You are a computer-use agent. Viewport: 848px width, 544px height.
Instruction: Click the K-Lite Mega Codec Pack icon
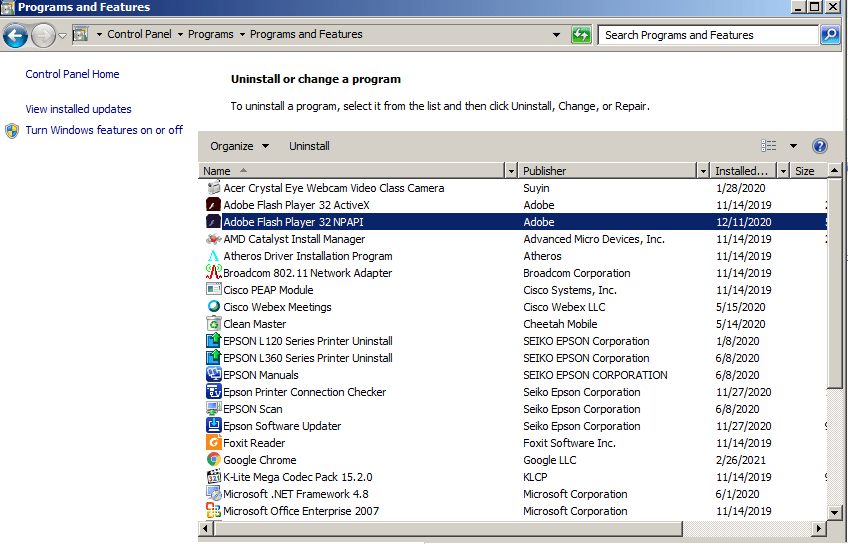point(214,477)
